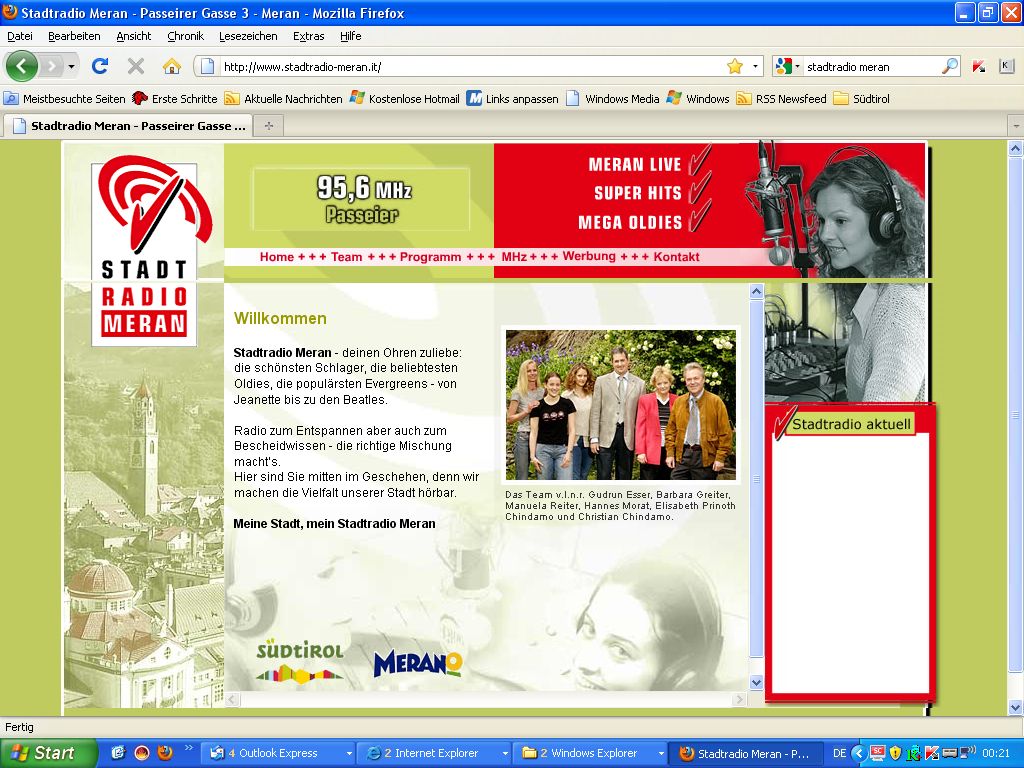Open the Lesezeichen menu
This screenshot has width=1024, height=768.
pos(248,36)
